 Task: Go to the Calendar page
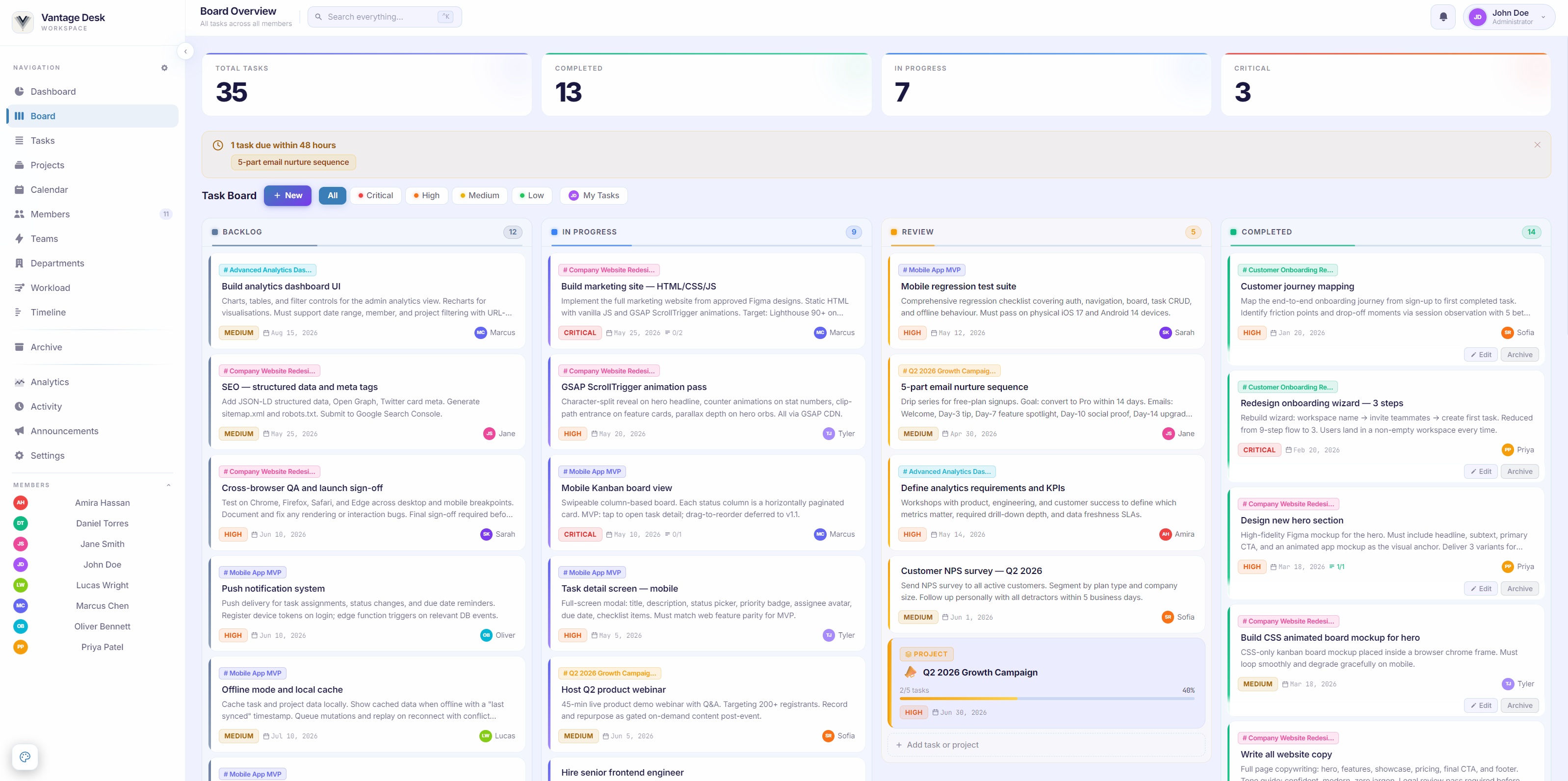coord(93,189)
